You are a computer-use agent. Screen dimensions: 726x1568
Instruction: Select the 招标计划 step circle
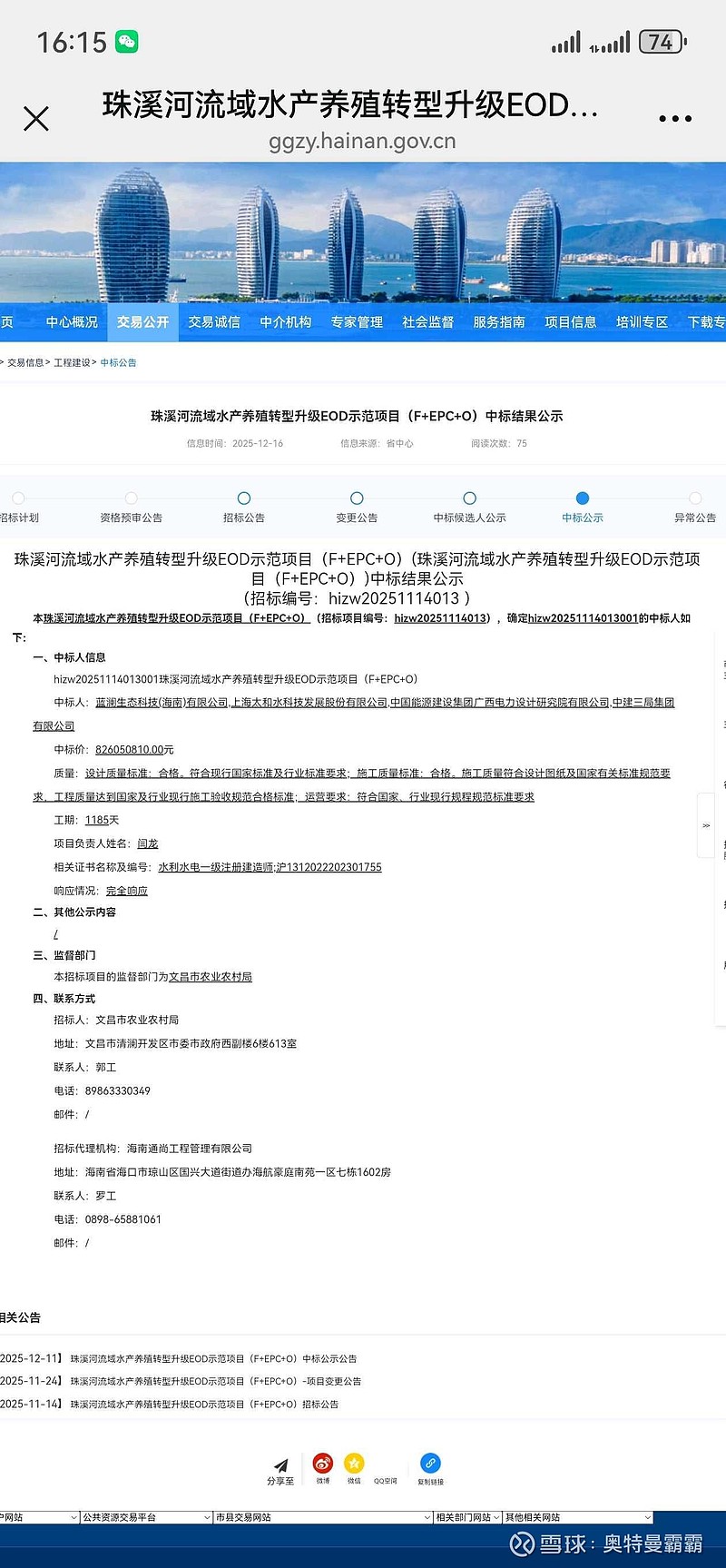coord(18,498)
